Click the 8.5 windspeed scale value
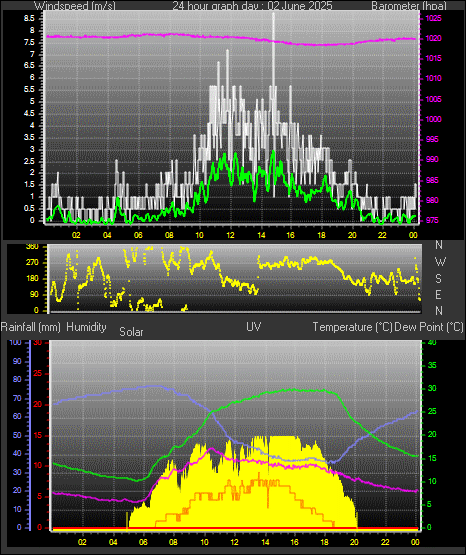 pyautogui.click(x=29, y=19)
